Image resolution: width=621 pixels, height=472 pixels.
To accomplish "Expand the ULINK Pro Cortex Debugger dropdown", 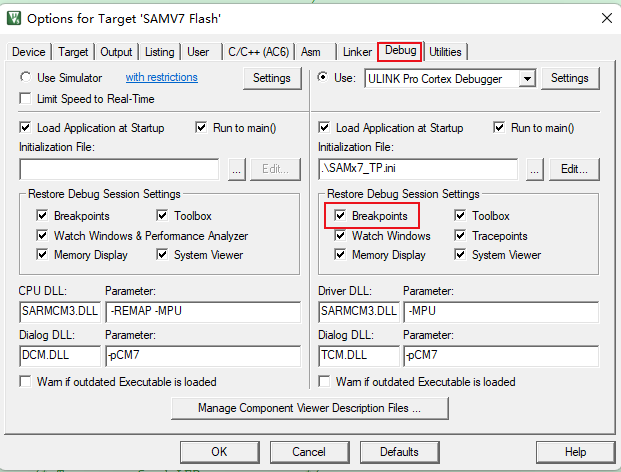I will tap(527, 78).
